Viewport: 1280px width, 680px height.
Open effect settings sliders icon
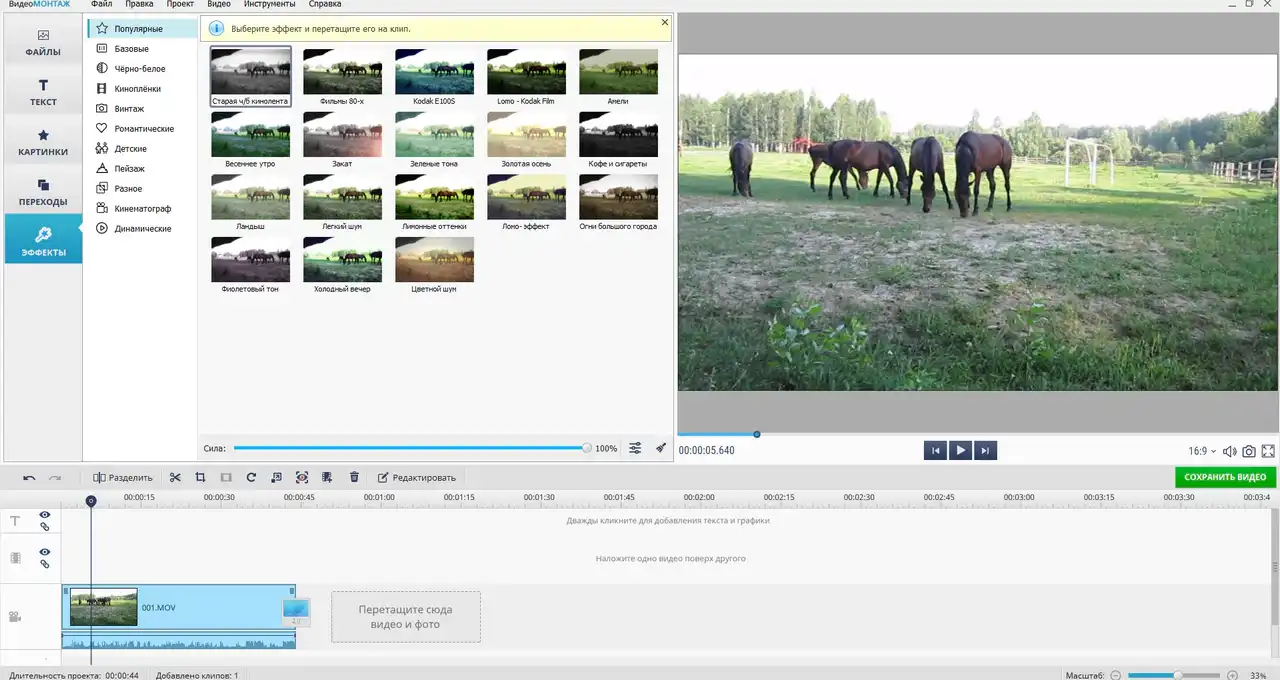[x=635, y=448]
